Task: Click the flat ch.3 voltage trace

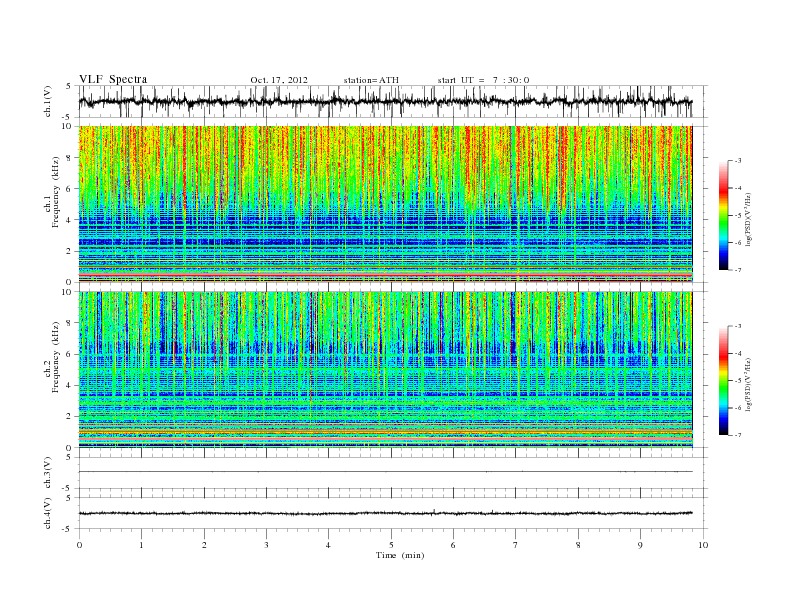Action: 385,472
